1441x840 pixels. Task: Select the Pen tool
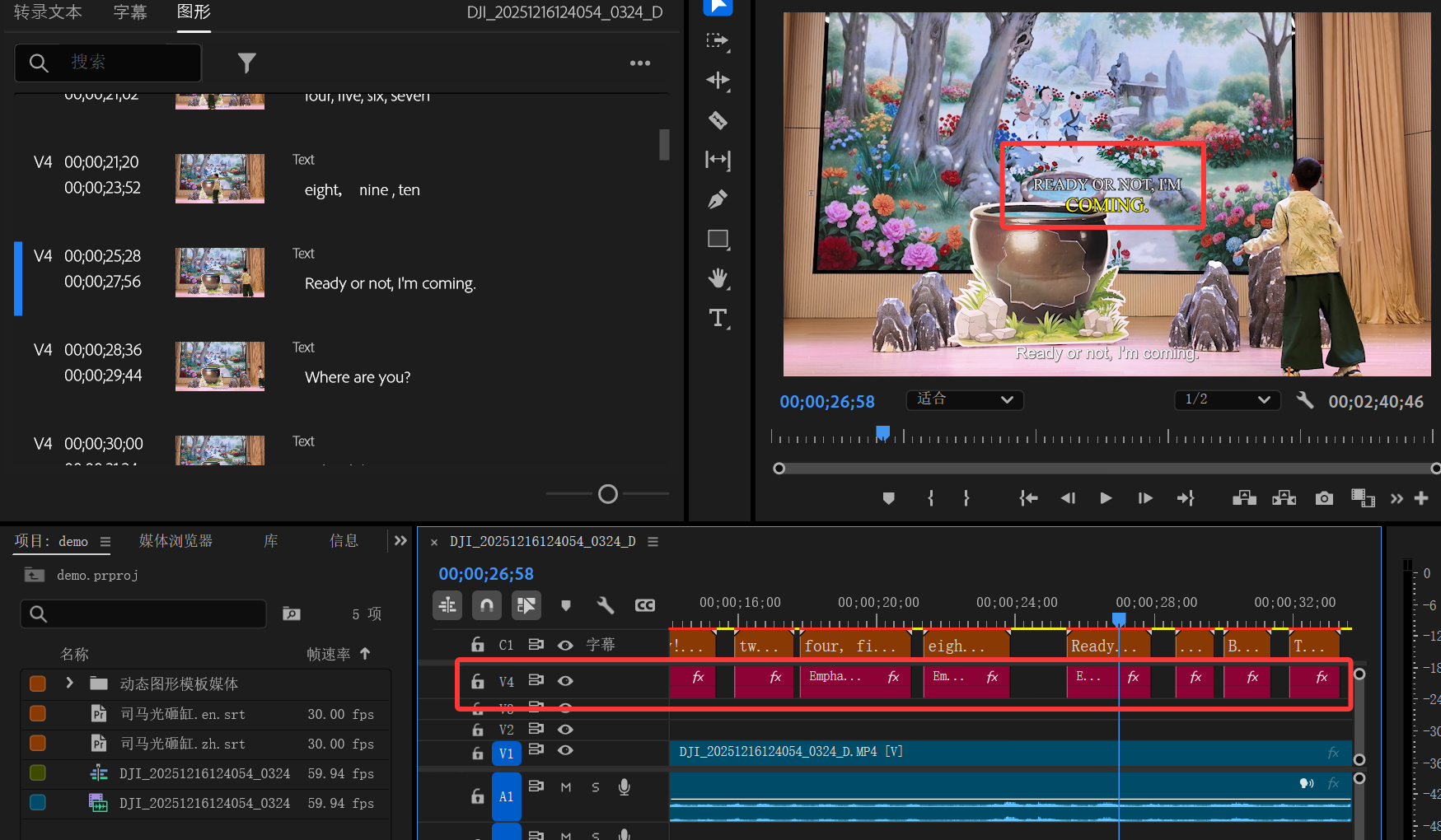point(718,199)
